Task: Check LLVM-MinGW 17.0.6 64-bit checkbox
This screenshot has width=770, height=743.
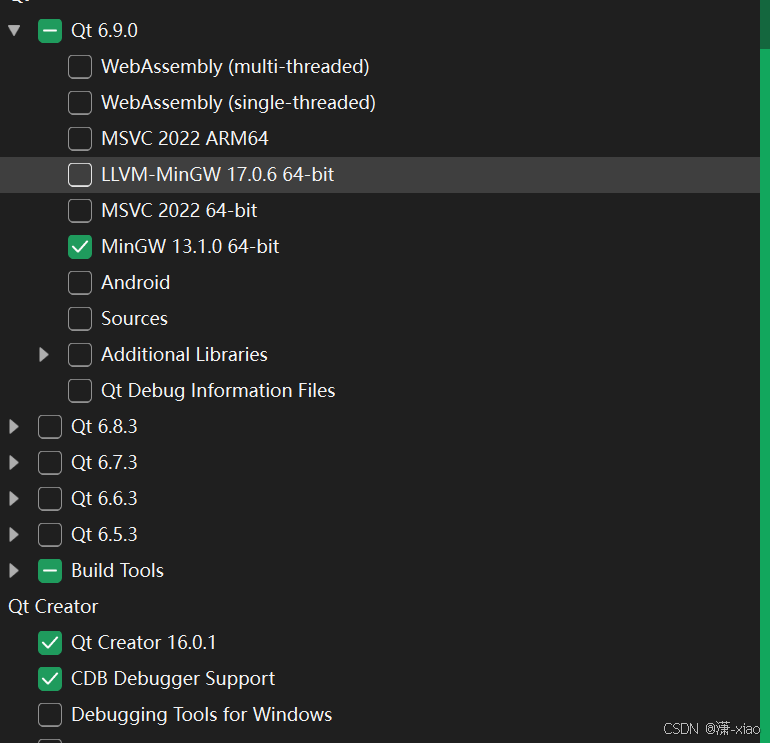Action: pos(80,175)
